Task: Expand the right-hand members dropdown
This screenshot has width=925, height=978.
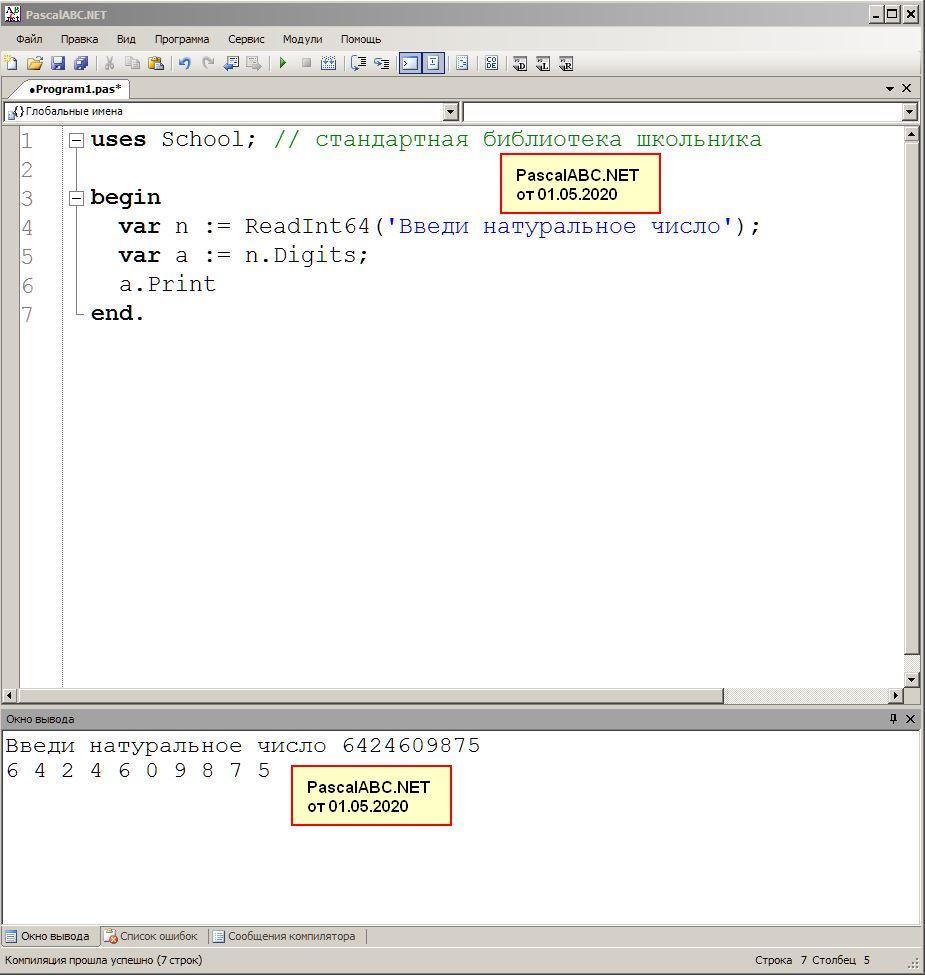Action: (909, 112)
